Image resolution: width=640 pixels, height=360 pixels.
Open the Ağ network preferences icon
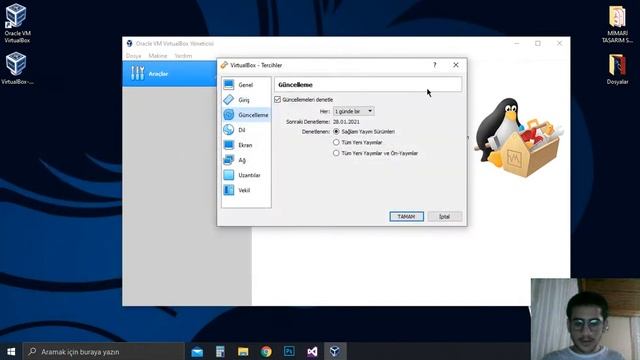tap(229, 160)
